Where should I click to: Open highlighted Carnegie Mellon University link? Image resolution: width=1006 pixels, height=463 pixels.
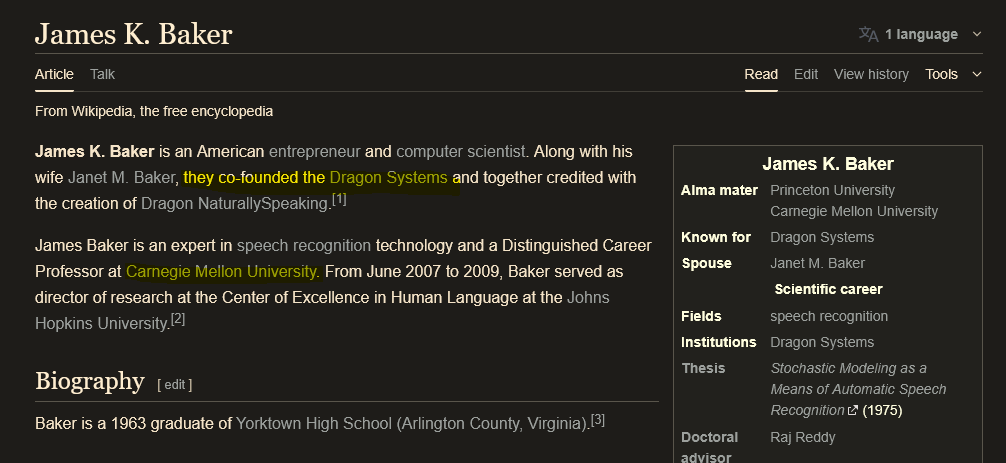coord(222,271)
